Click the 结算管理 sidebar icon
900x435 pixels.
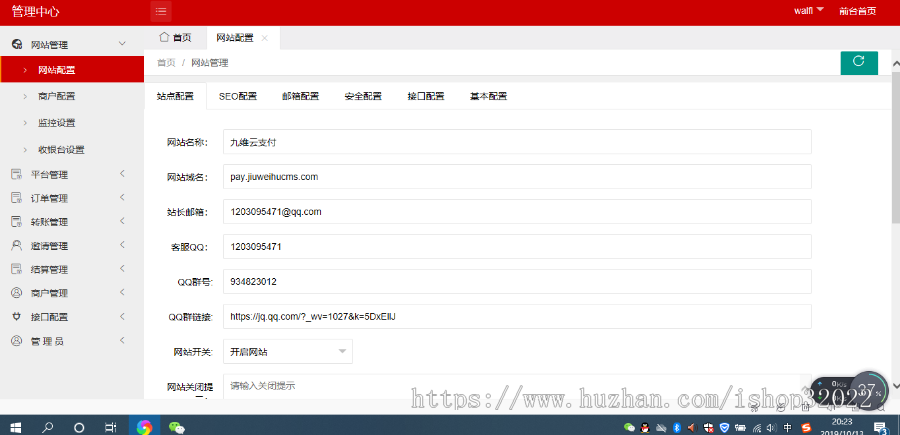pyautogui.click(x=17, y=269)
